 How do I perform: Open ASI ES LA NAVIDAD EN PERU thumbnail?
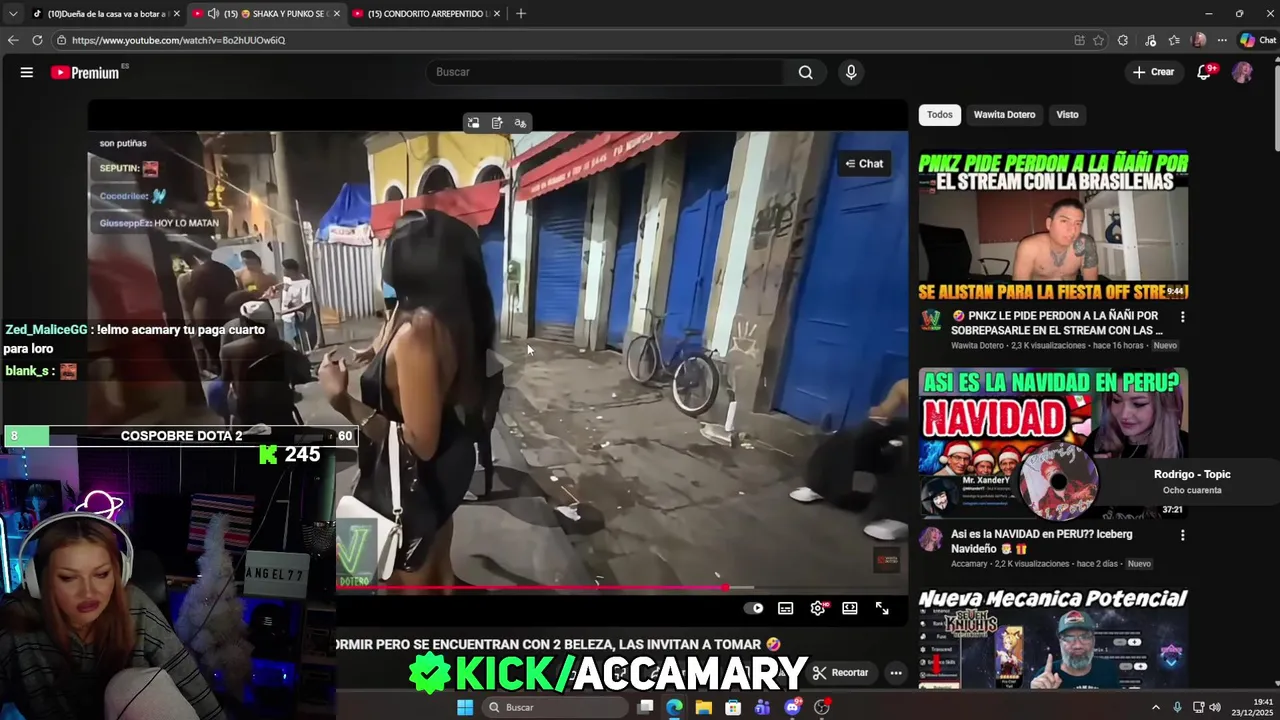1053,443
